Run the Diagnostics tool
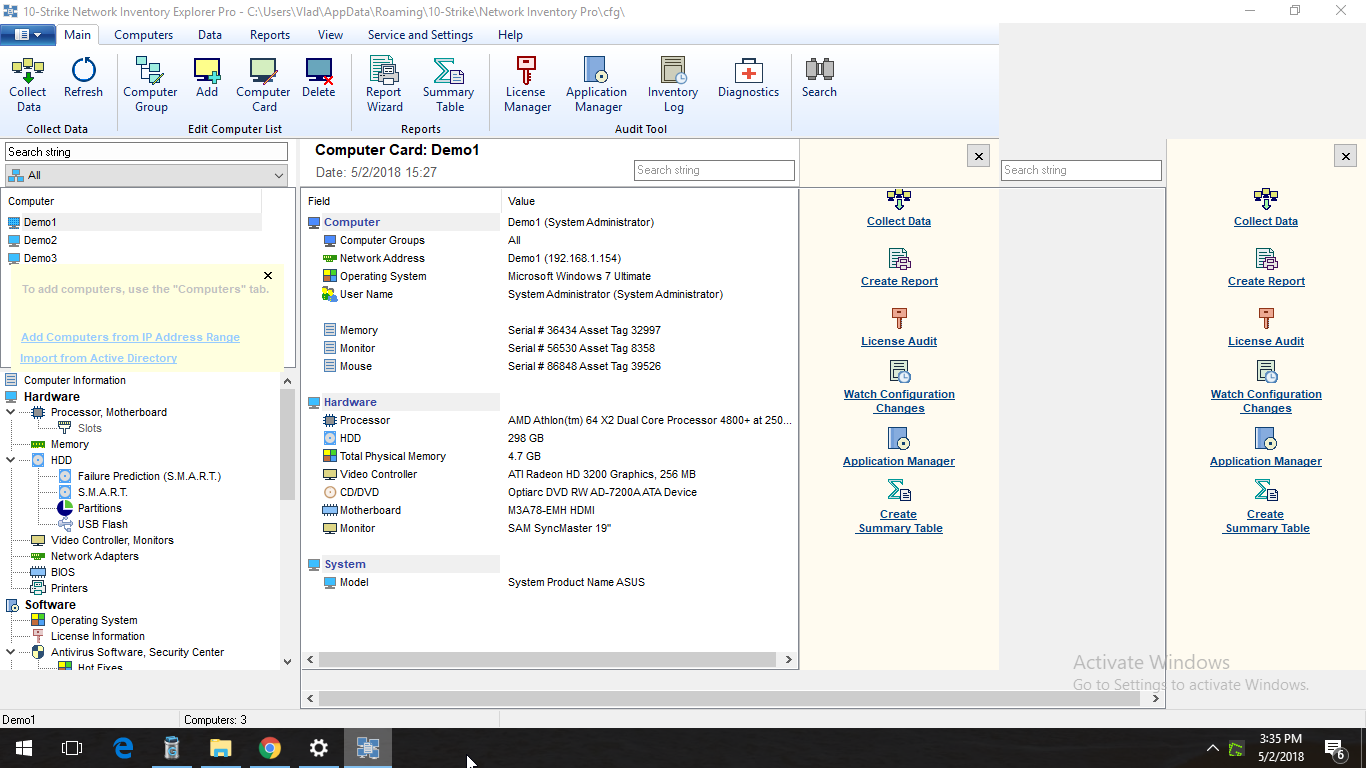The height and width of the screenshot is (768, 1366). click(x=748, y=78)
